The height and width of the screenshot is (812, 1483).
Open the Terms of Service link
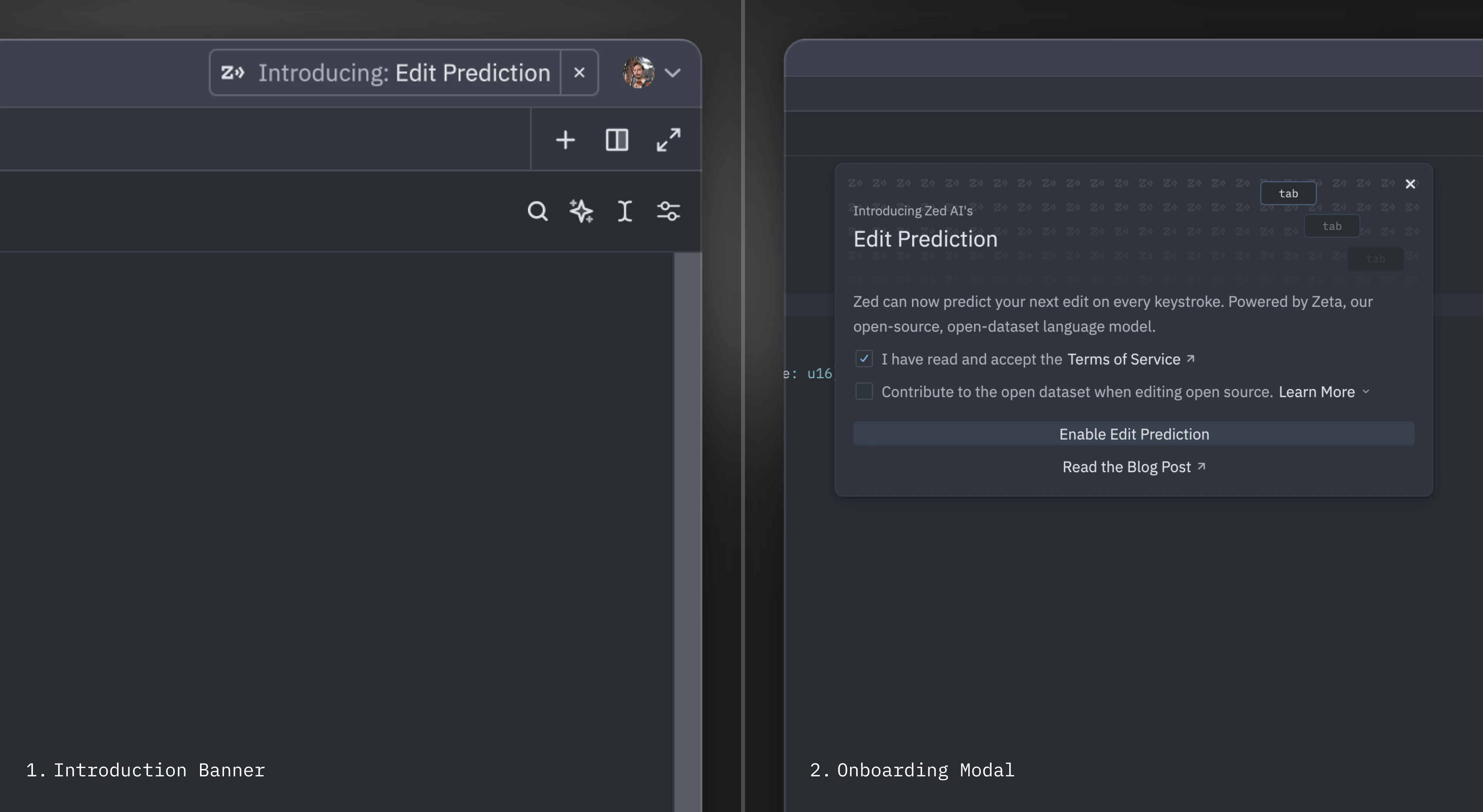point(1131,359)
